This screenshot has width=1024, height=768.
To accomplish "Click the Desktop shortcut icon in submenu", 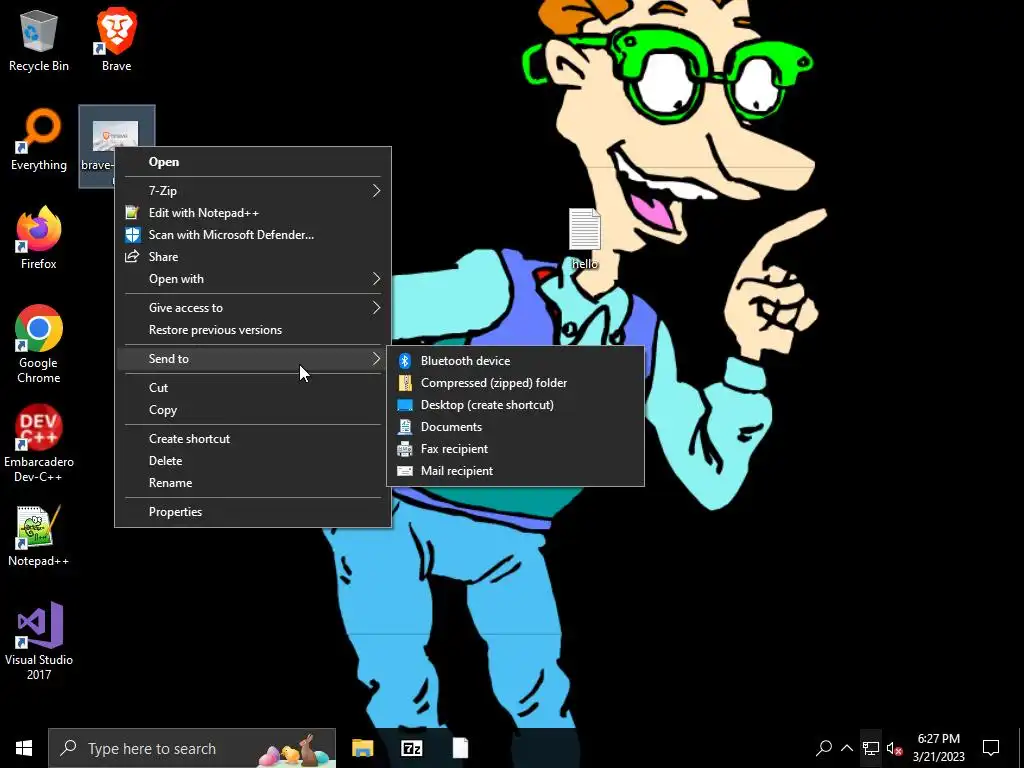I will (405, 405).
